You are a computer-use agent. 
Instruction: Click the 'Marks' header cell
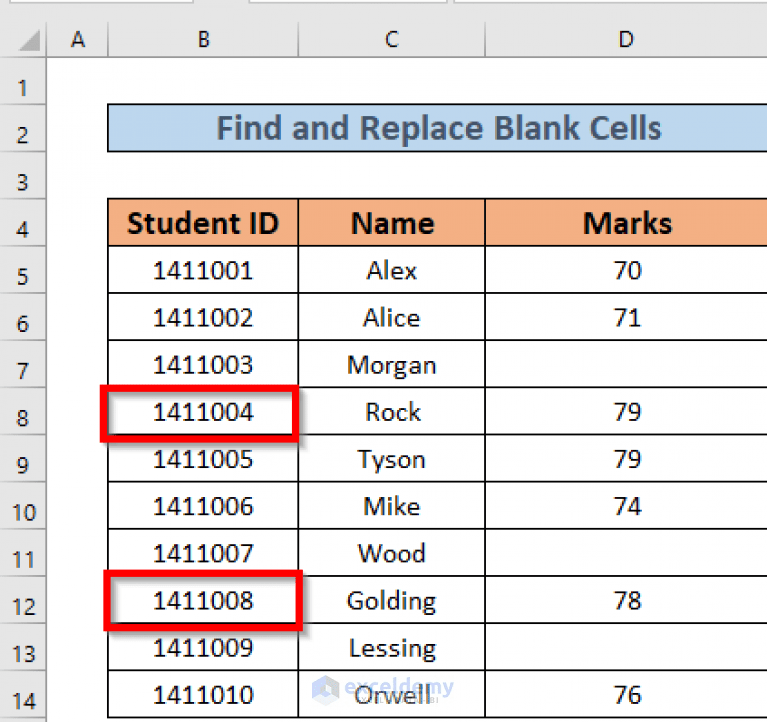[x=626, y=223]
